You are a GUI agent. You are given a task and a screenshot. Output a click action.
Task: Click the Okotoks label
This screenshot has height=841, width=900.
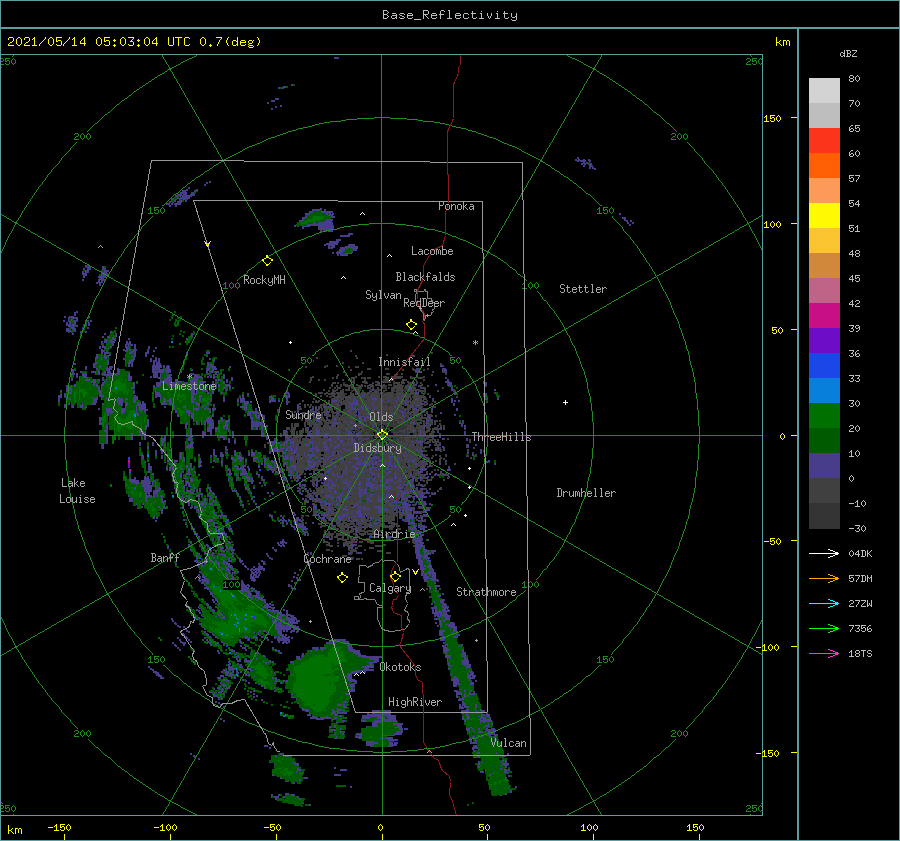coord(400,667)
